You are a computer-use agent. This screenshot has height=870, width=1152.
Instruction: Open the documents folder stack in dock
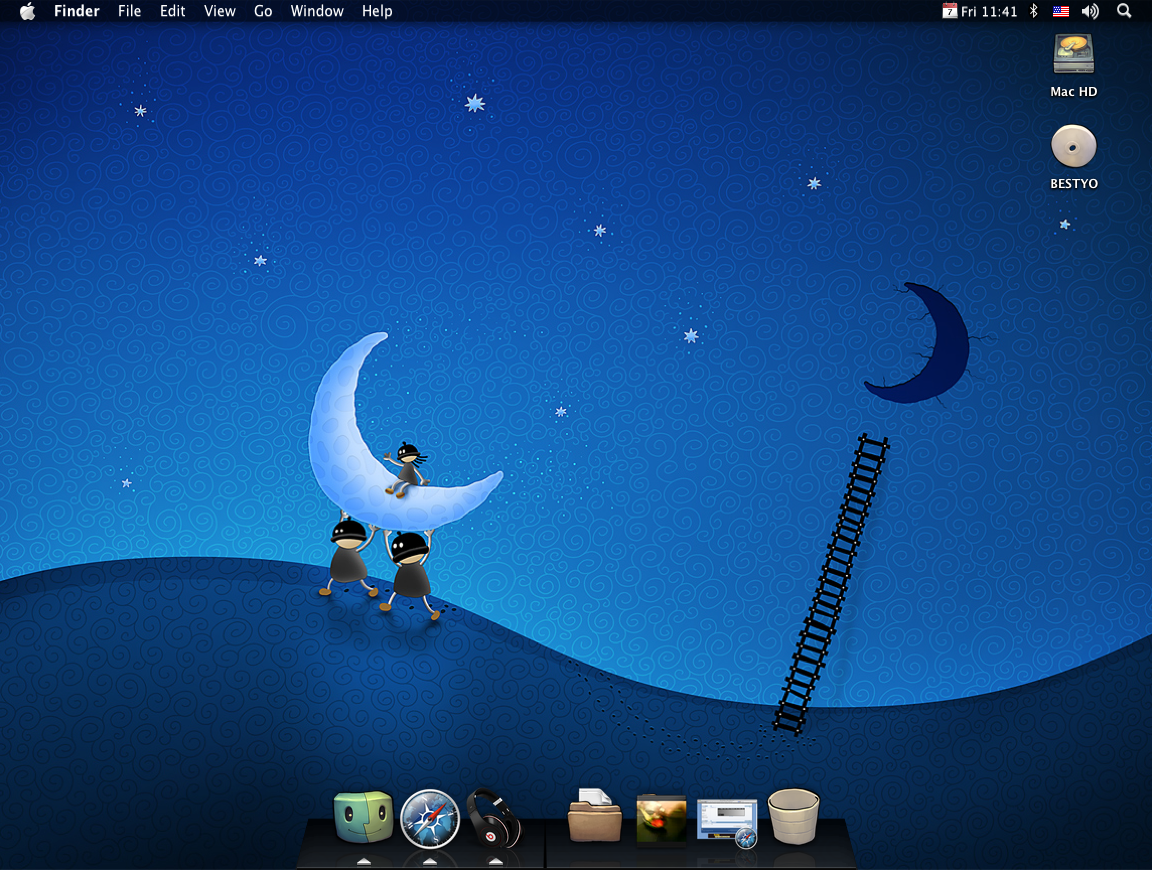595,816
